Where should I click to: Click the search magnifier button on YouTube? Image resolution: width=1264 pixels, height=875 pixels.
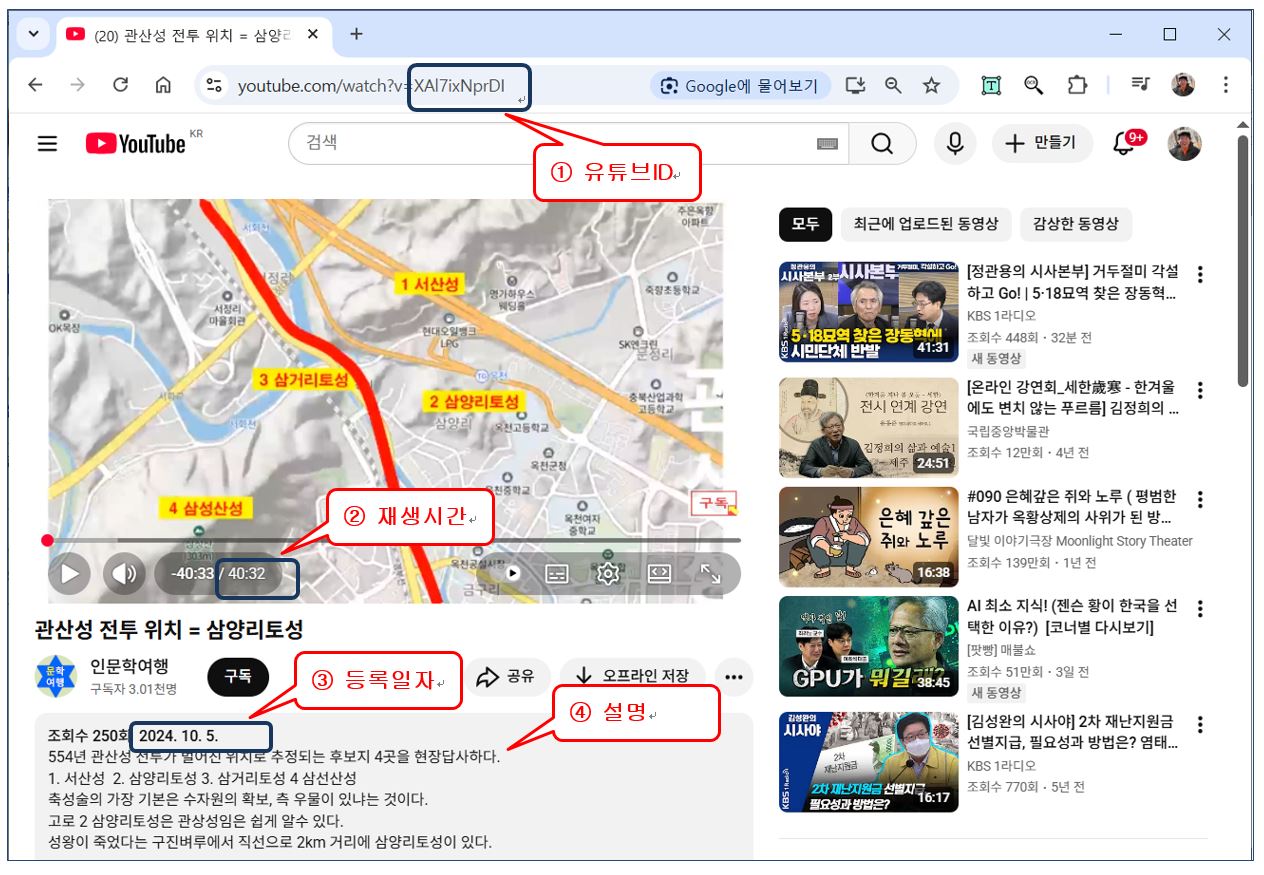(881, 144)
